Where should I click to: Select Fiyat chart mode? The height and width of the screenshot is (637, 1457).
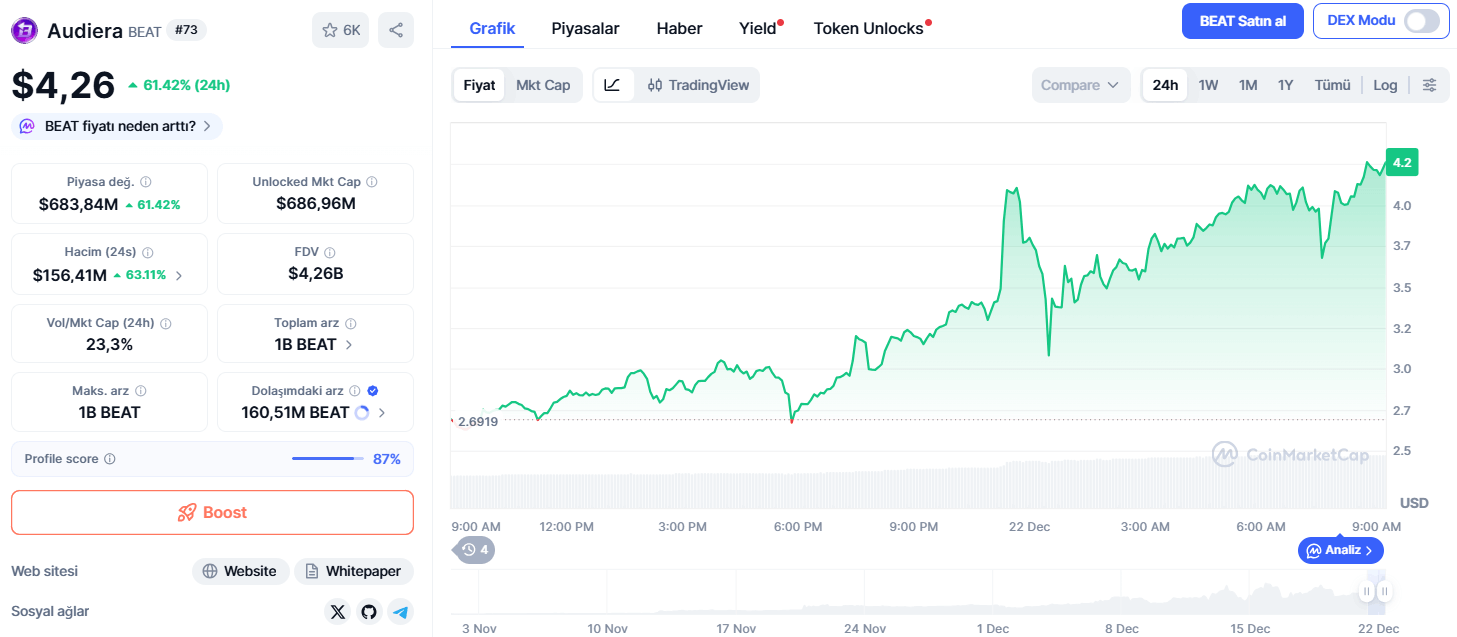[x=479, y=85]
